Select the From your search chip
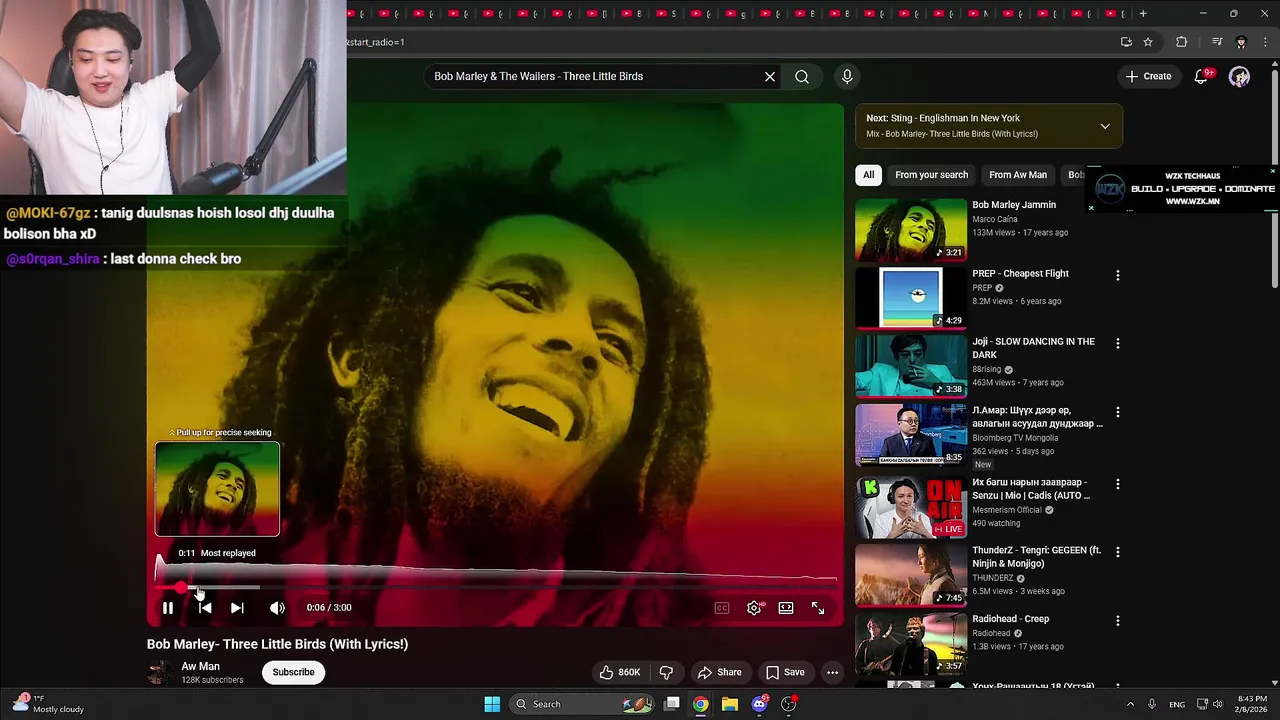 (931, 175)
